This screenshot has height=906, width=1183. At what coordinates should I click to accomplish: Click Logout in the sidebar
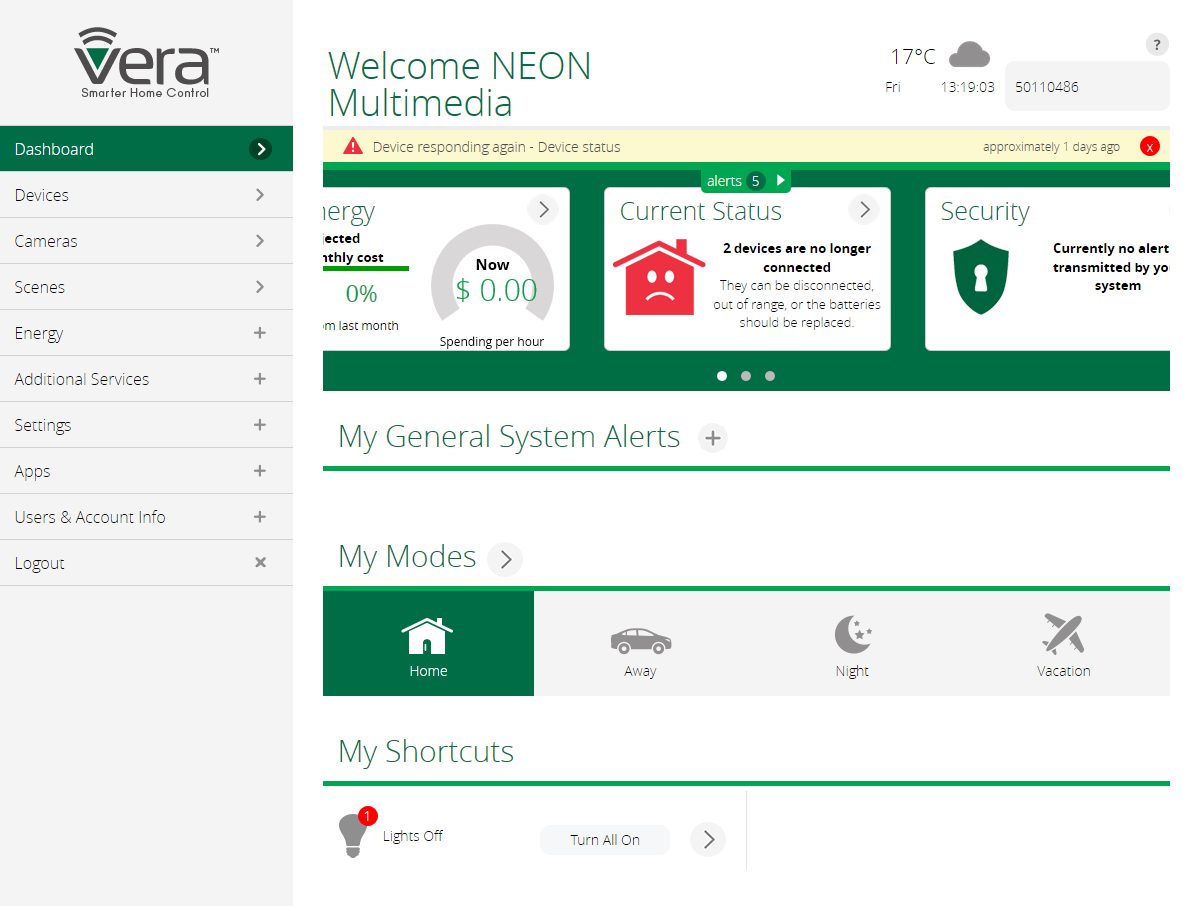click(x=146, y=563)
